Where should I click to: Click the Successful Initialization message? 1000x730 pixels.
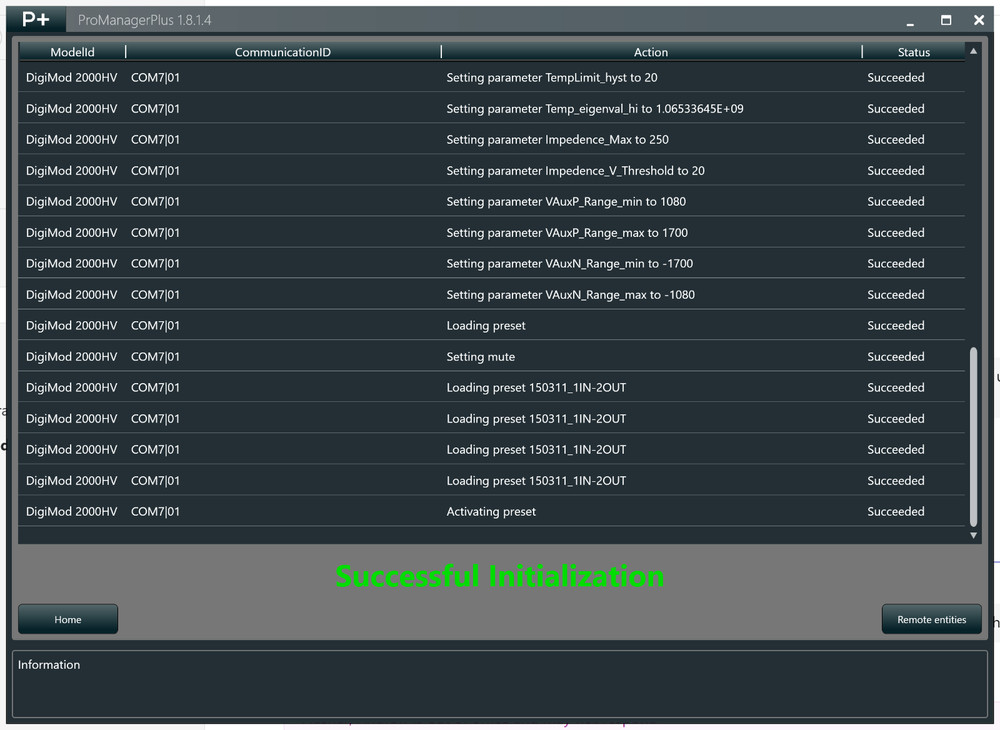coord(499,576)
